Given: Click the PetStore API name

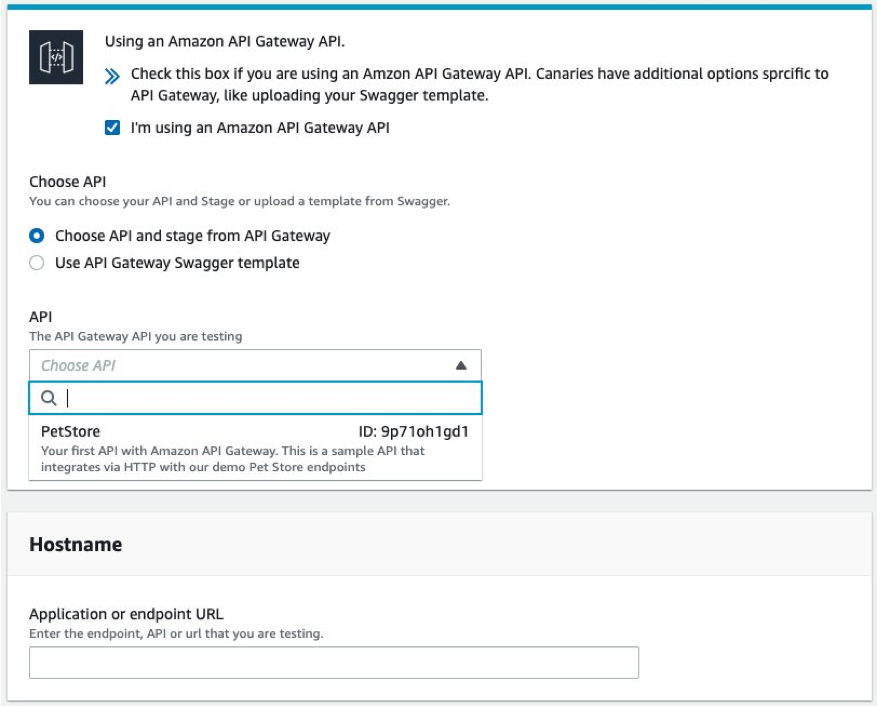Looking at the screenshot, I should [68, 431].
